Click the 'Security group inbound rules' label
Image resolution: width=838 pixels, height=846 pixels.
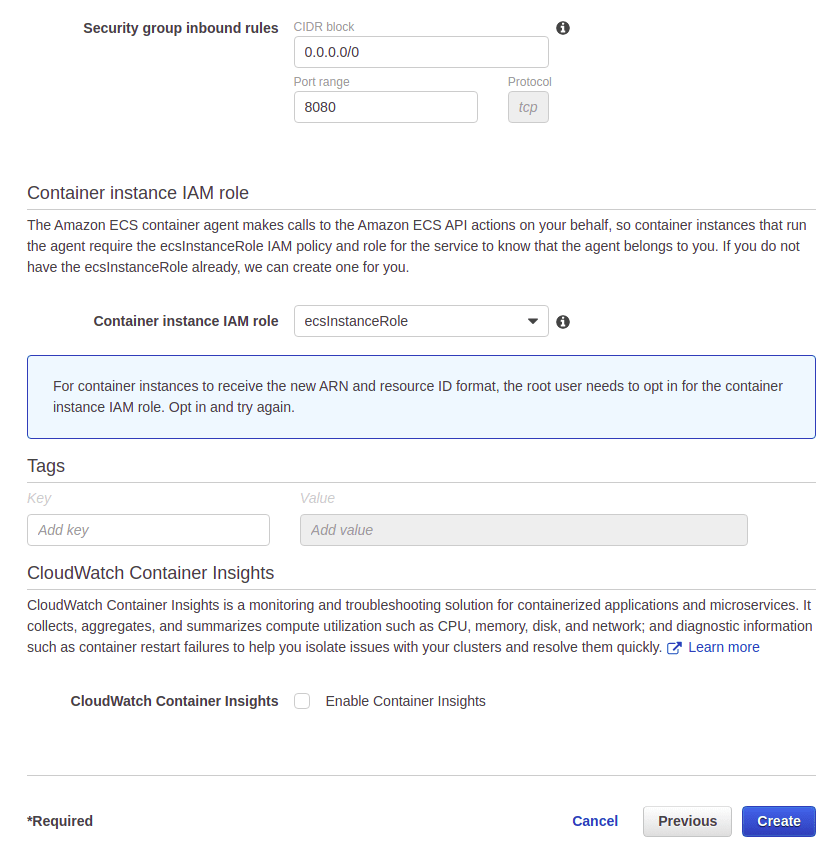click(180, 28)
